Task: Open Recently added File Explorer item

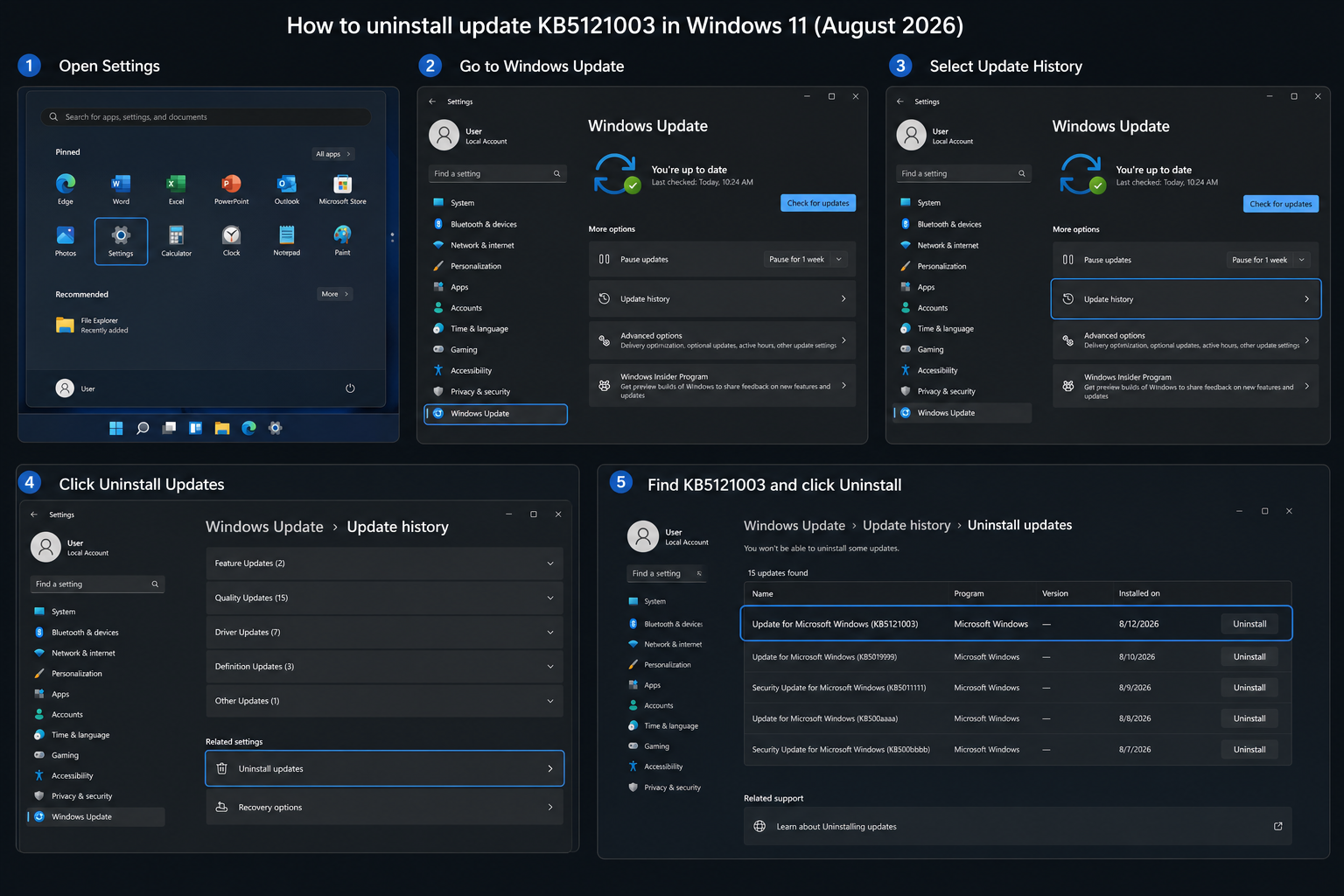Action: tap(92, 325)
